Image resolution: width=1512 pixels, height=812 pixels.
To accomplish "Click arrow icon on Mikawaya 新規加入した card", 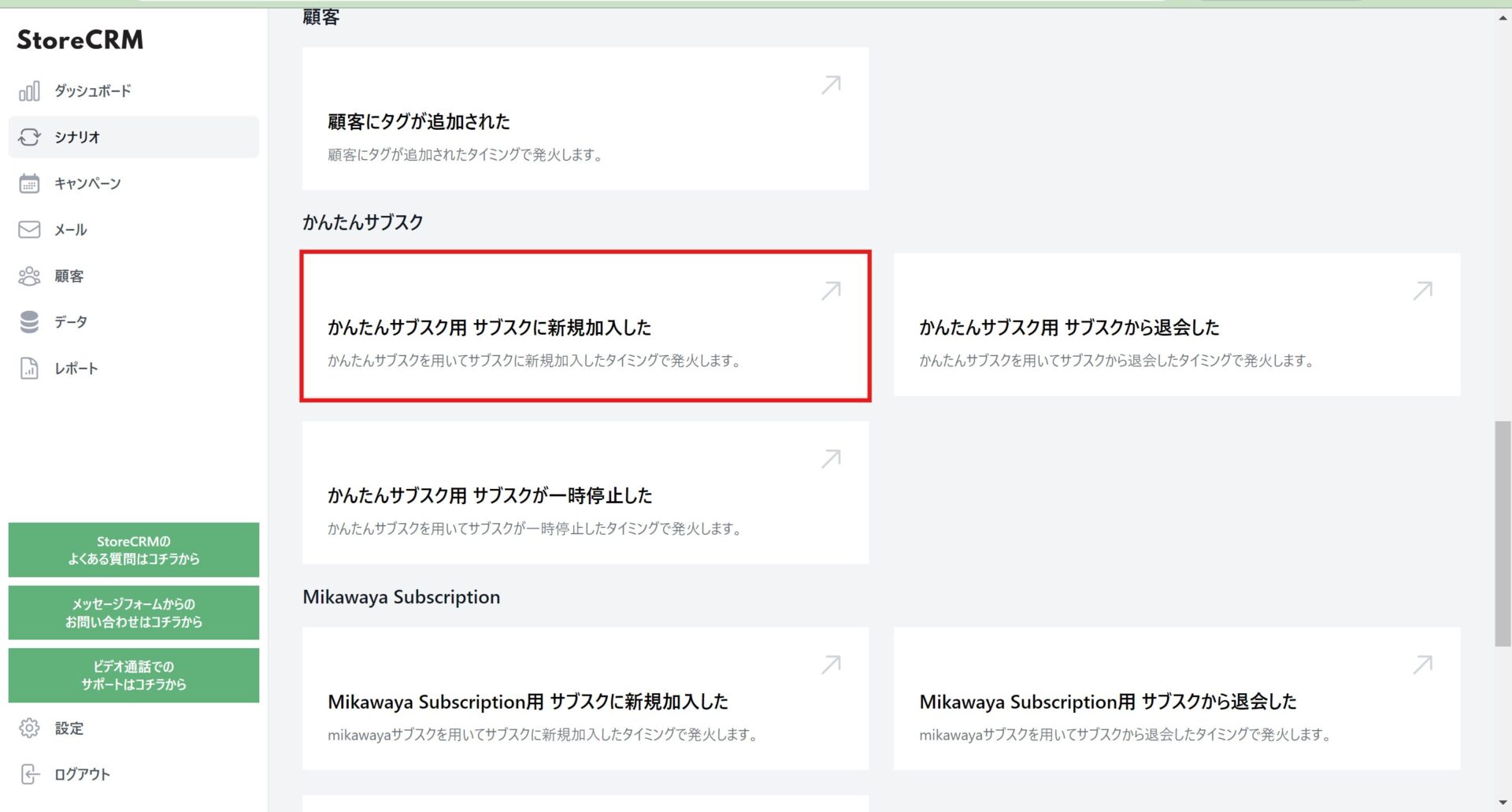I will pyautogui.click(x=831, y=665).
